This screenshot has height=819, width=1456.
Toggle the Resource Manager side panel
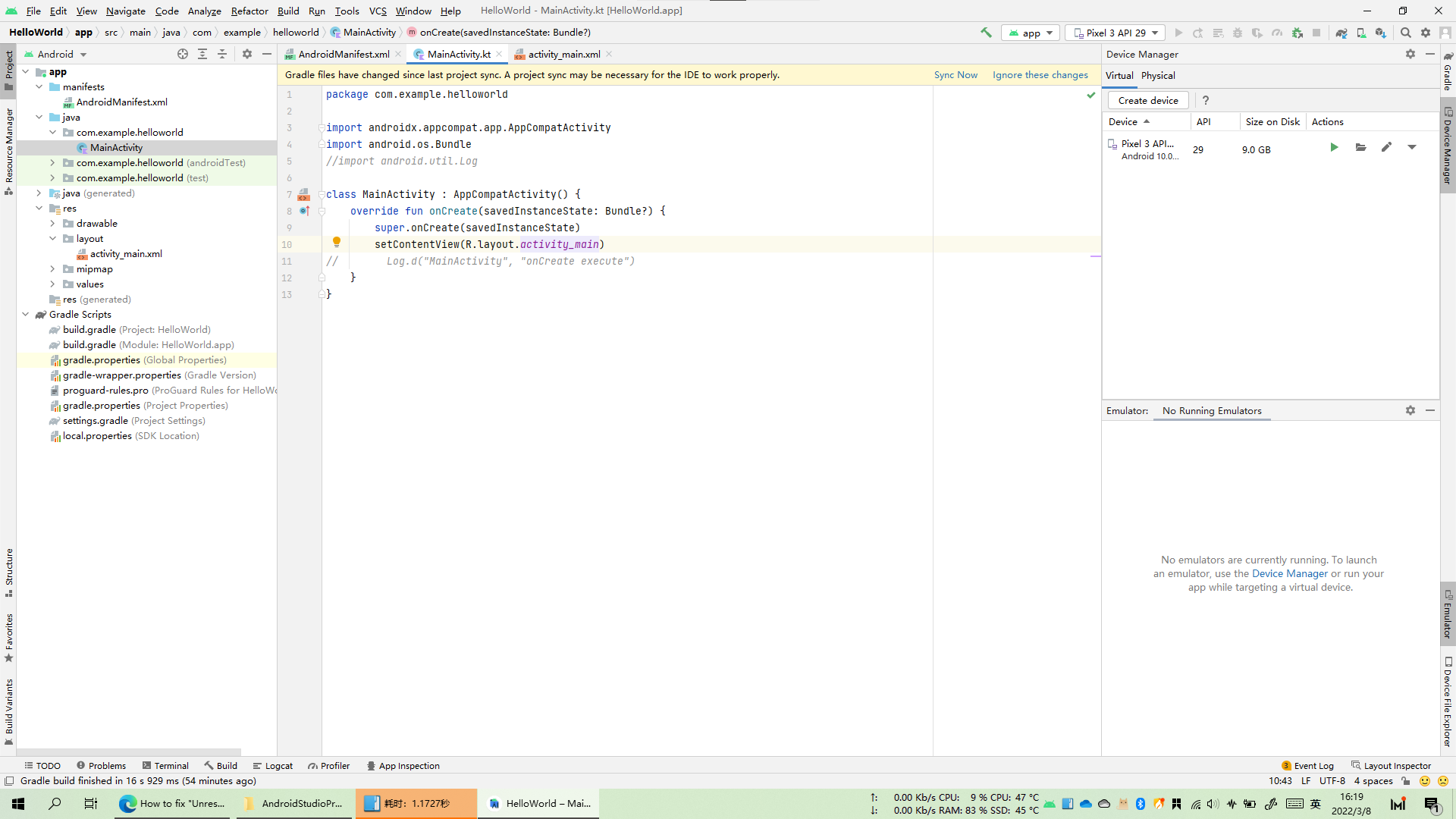coord(8,151)
